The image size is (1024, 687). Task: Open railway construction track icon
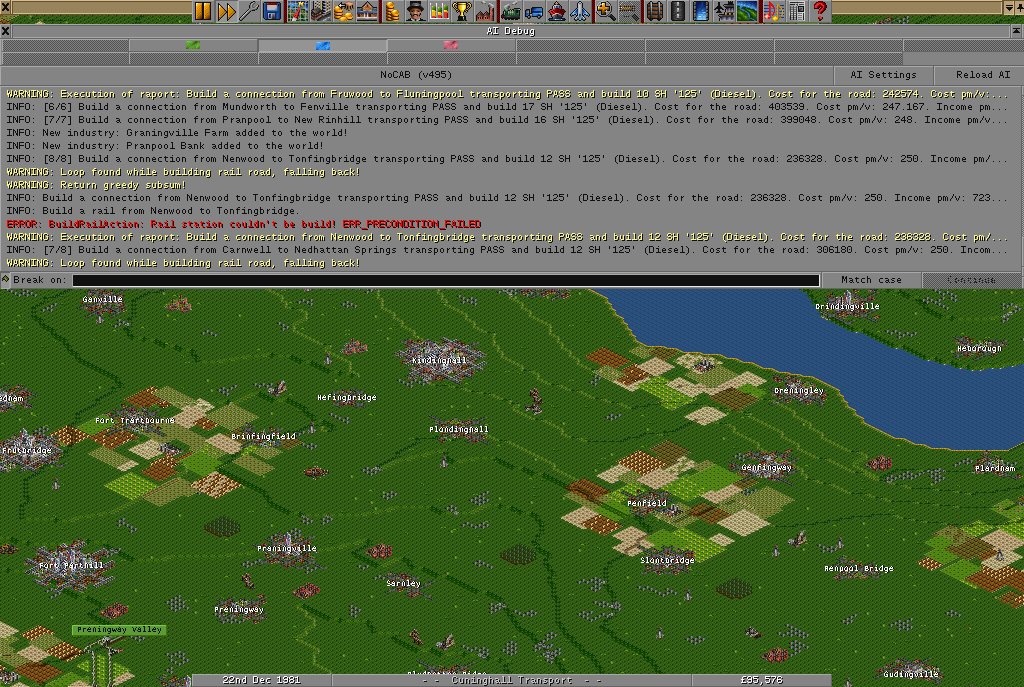click(x=654, y=11)
